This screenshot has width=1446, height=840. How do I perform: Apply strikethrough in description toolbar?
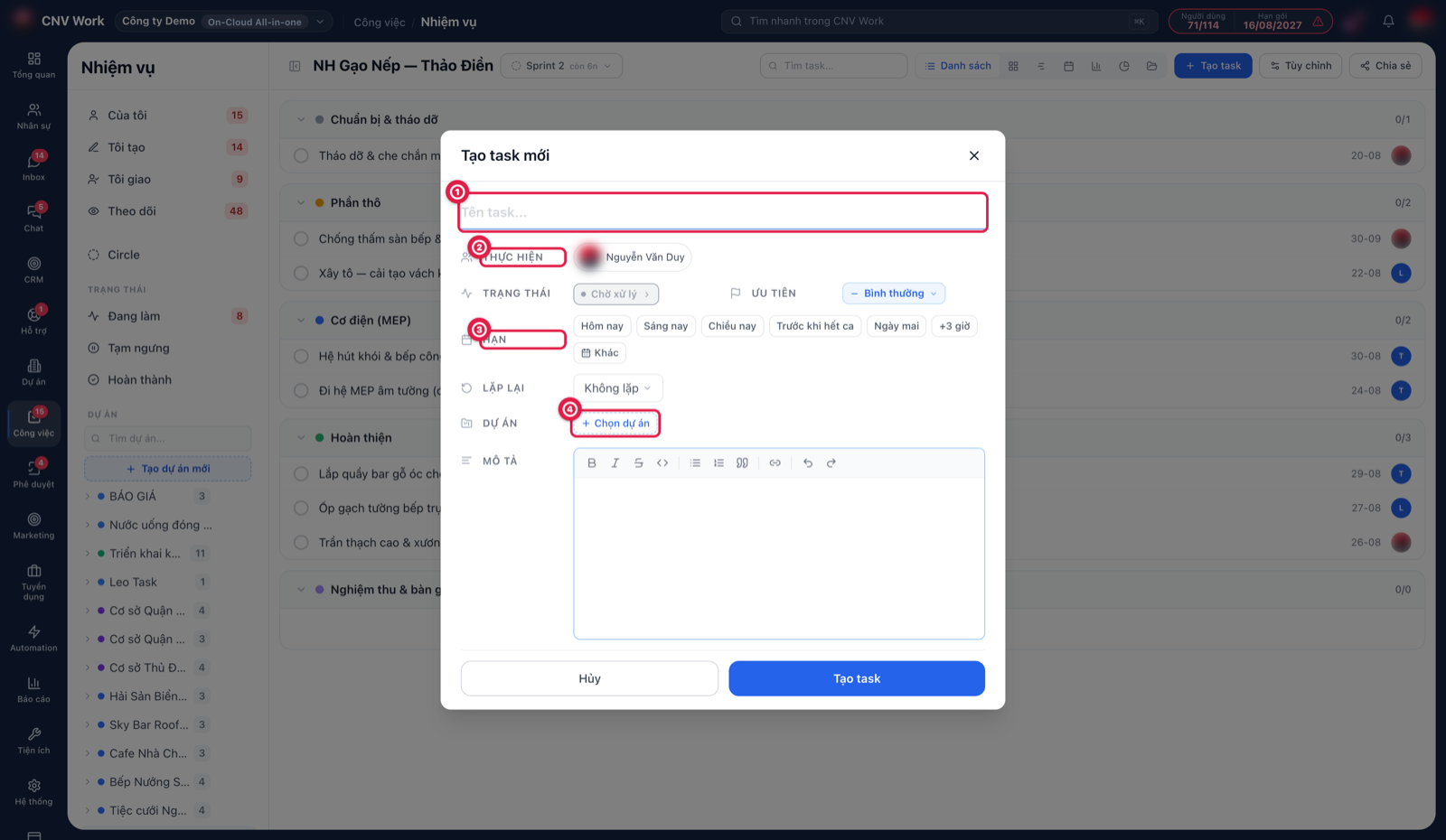(x=639, y=462)
